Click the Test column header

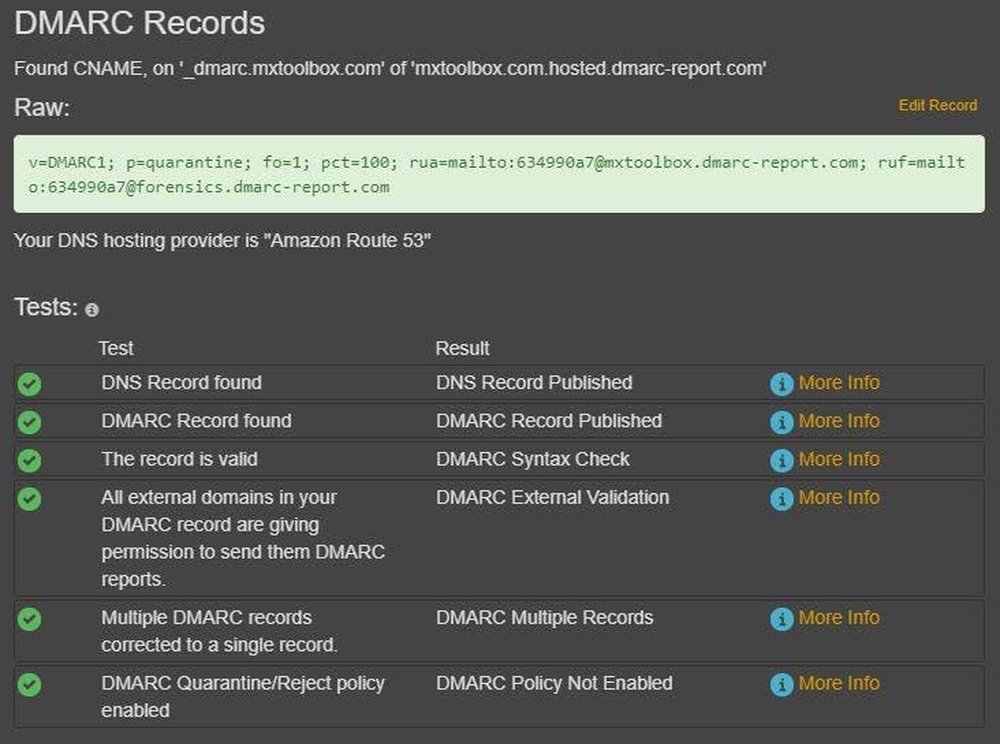pos(116,348)
